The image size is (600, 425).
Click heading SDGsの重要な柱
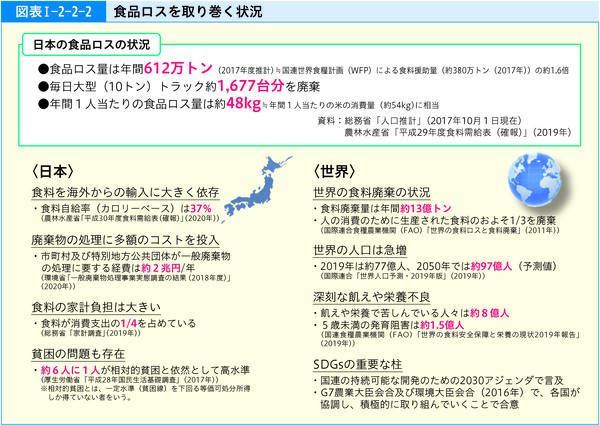point(357,364)
